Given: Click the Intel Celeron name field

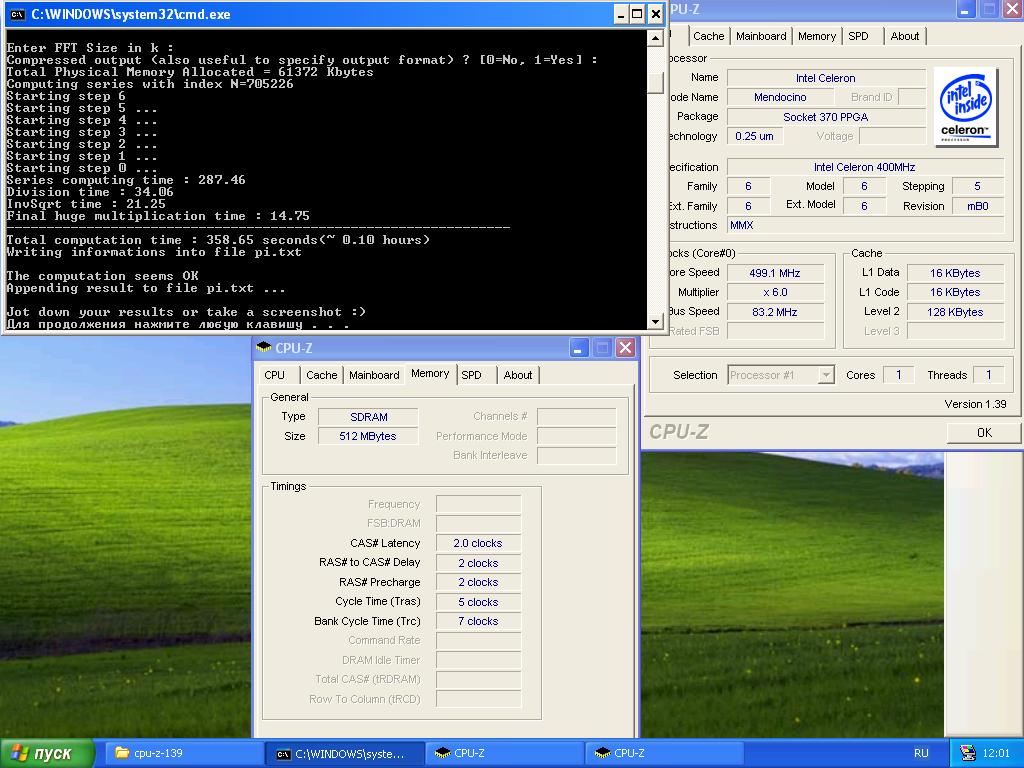Looking at the screenshot, I should tap(826, 78).
